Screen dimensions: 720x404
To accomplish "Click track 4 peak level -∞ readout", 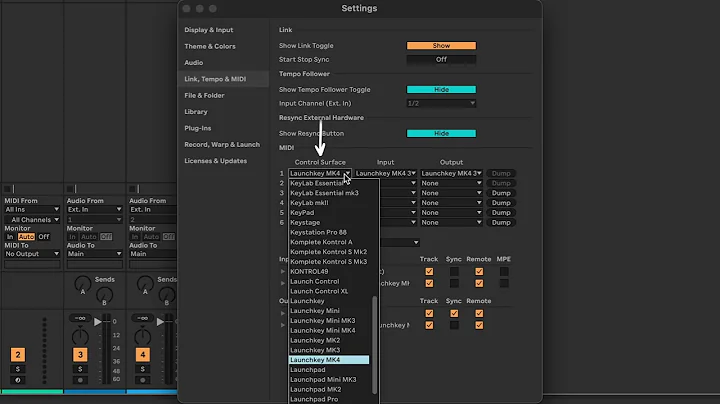I will 142,318.
